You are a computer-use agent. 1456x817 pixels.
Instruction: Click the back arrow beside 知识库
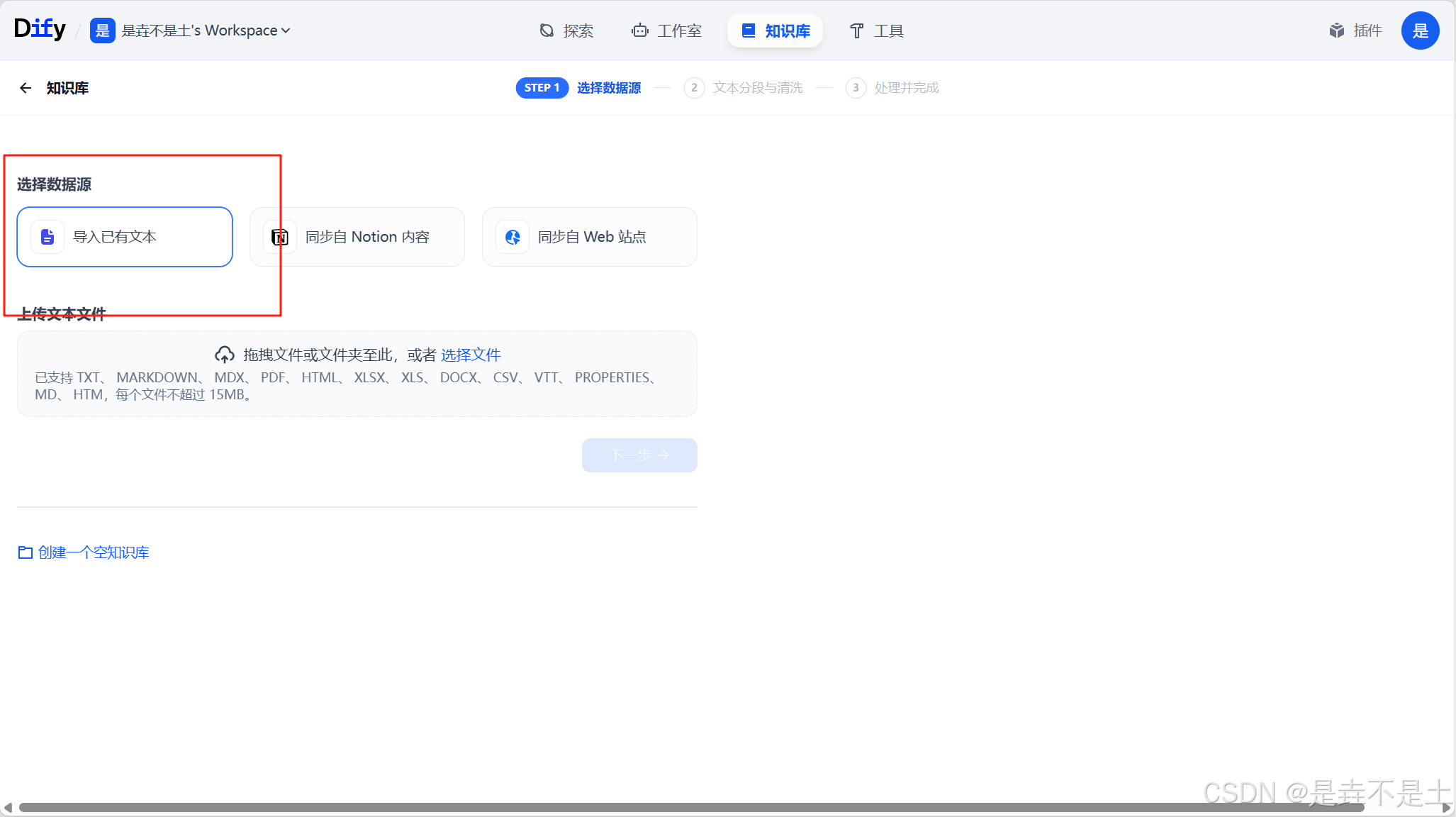(x=26, y=88)
